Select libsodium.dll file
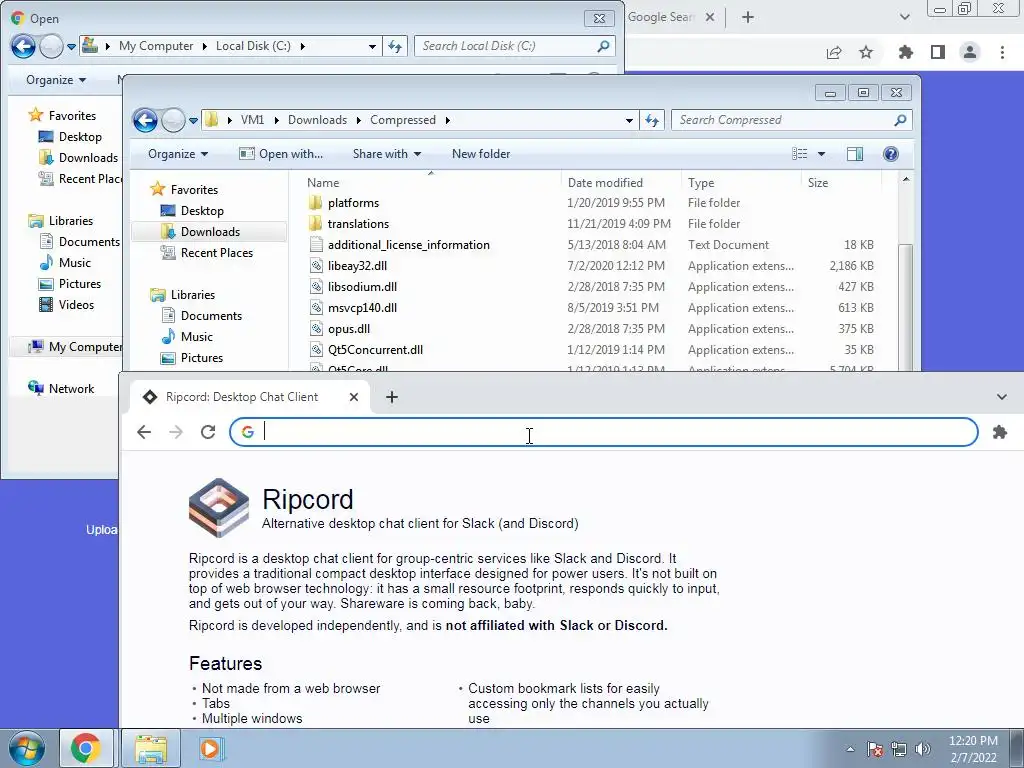This screenshot has height=768, width=1024. [x=362, y=287]
